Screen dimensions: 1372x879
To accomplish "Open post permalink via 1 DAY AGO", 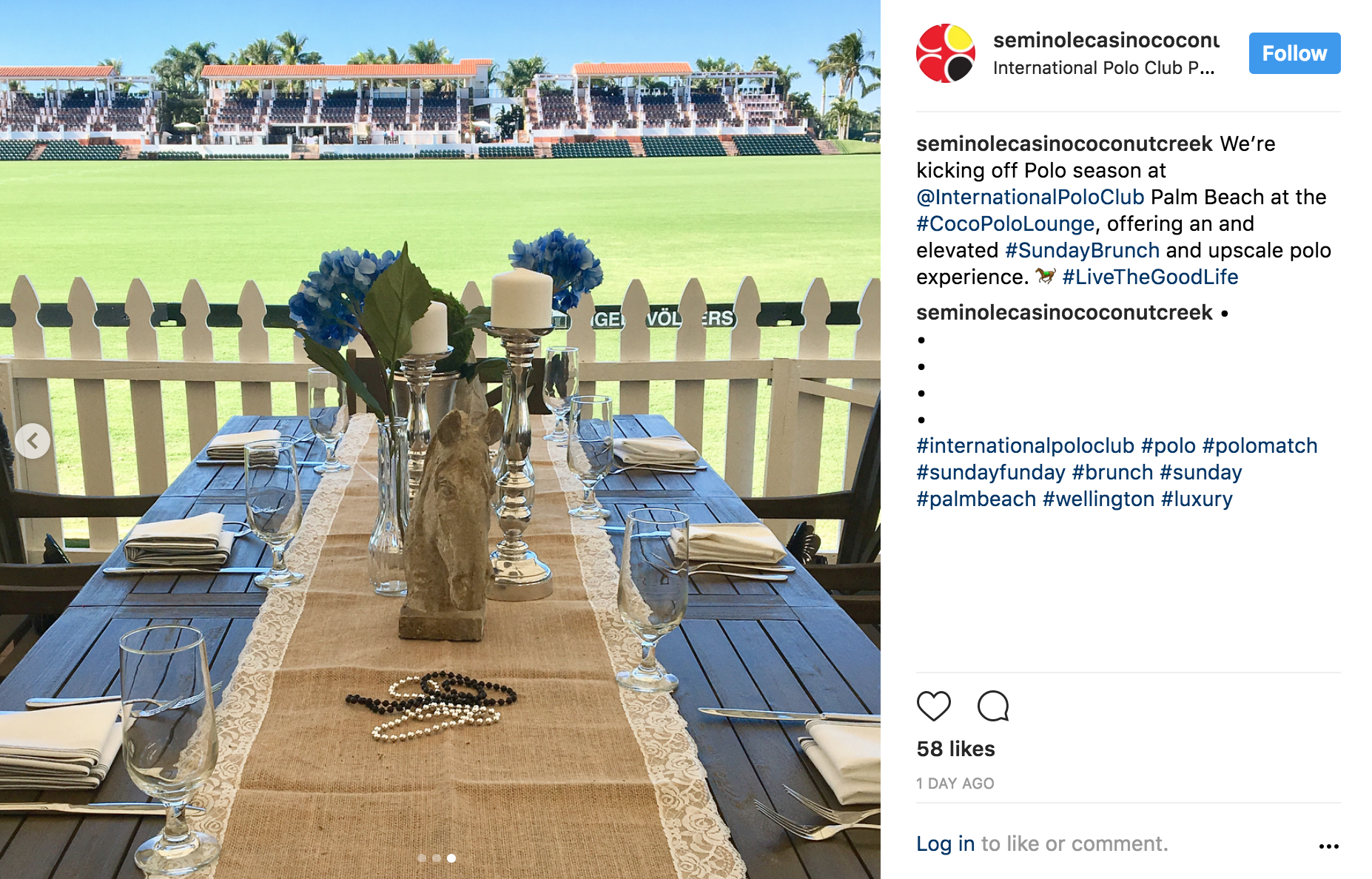I will click(x=955, y=784).
